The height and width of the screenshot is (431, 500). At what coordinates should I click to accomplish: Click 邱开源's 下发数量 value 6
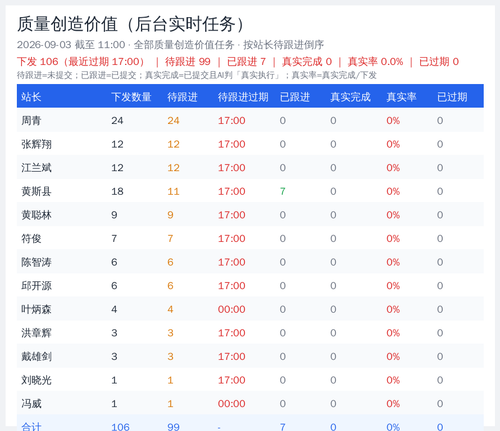[x=114, y=286]
